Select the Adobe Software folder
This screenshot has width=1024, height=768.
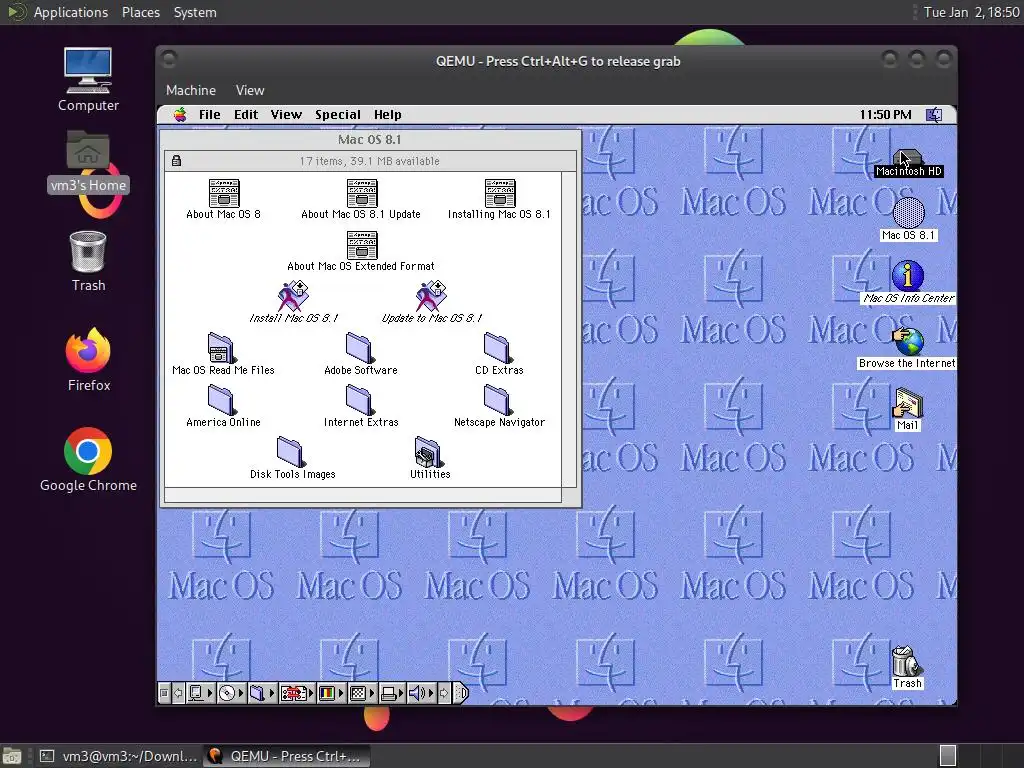[x=360, y=355]
